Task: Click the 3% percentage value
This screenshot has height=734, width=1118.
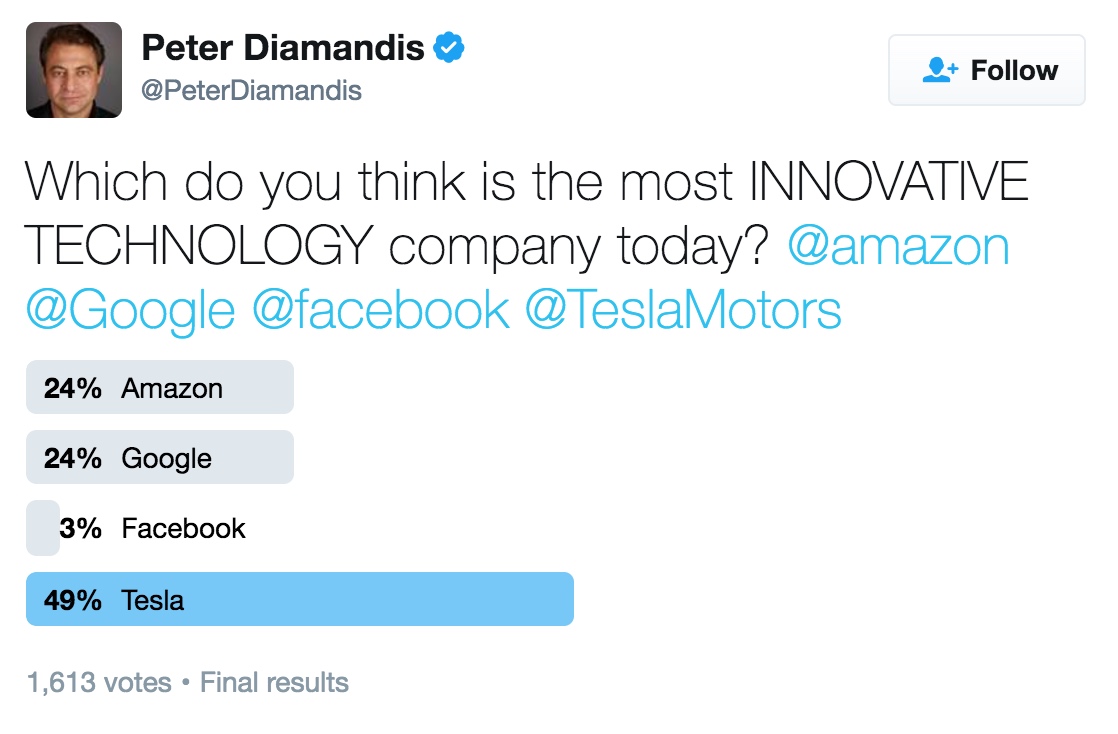Action: 80,528
